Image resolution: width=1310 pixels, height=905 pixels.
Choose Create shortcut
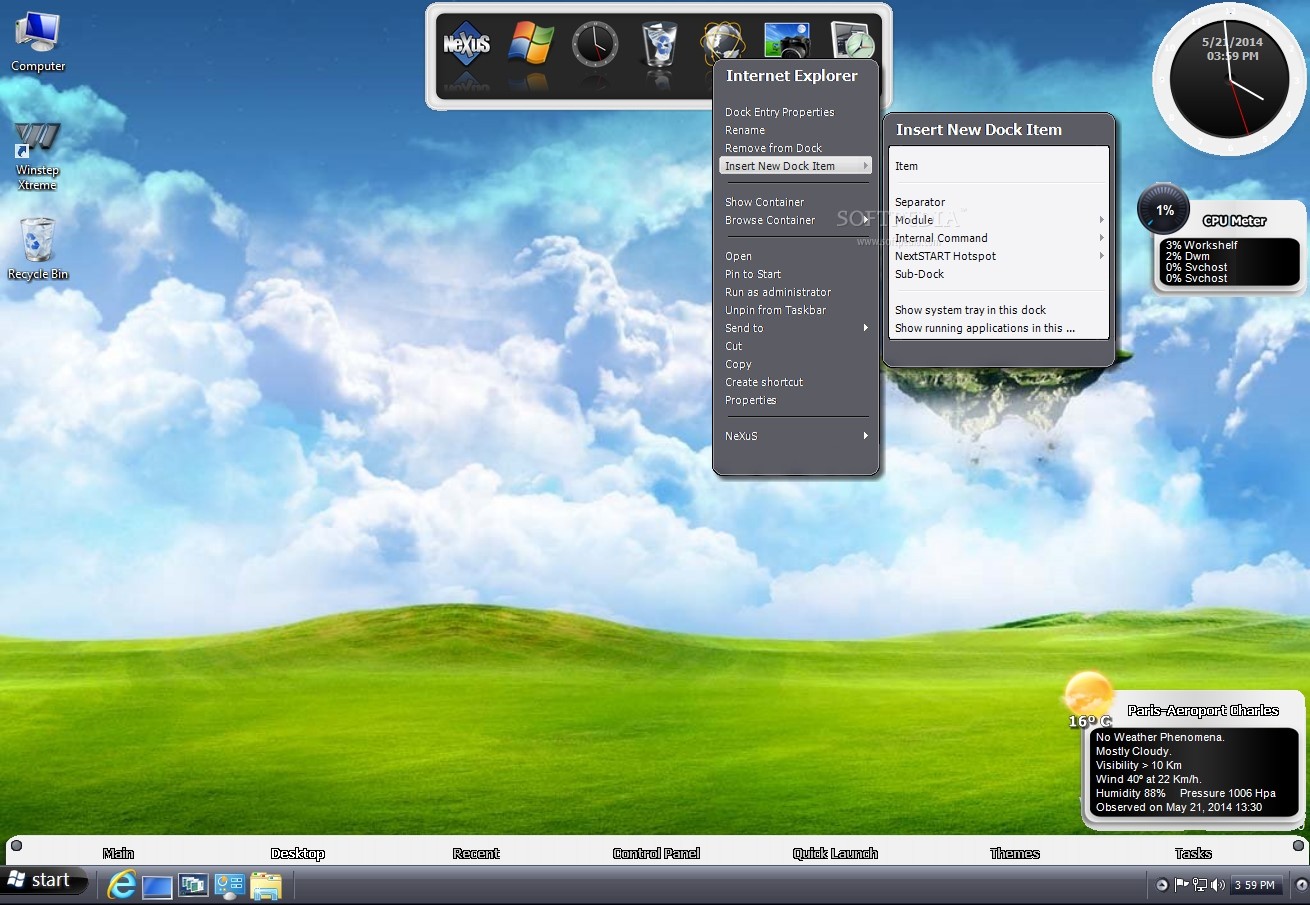tap(795, 382)
